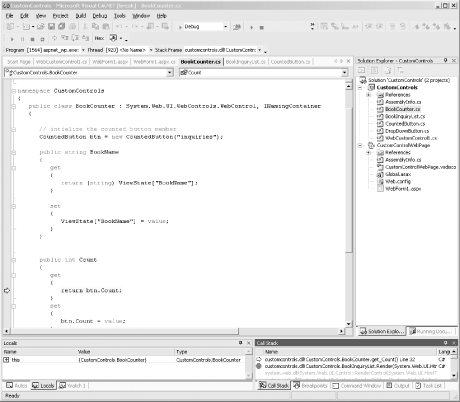Open the Debug configuration dropdown
Image resolution: width=460 pixels, height=402 pixels.
(226, 27)
